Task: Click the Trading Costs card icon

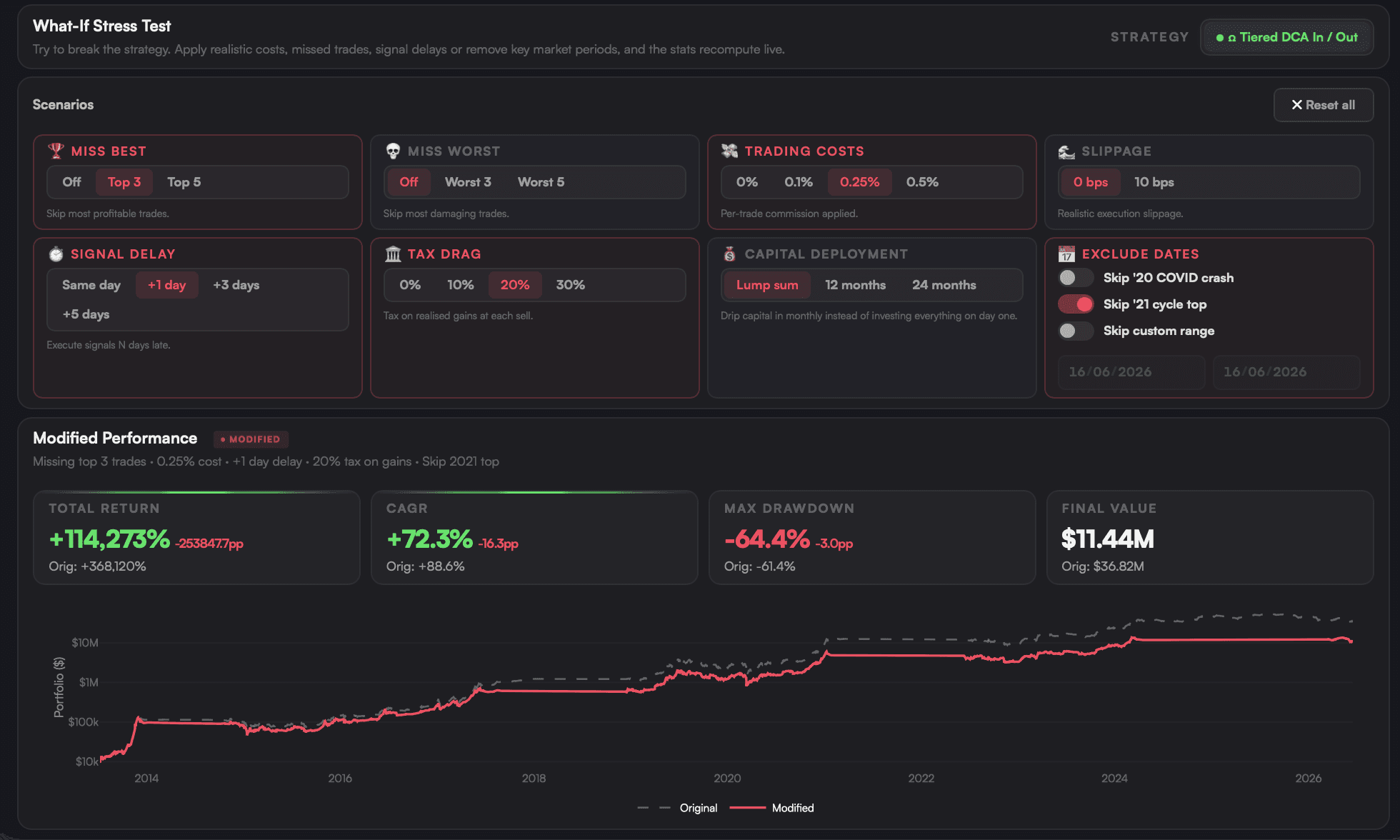Action: (x=729, y=151)
